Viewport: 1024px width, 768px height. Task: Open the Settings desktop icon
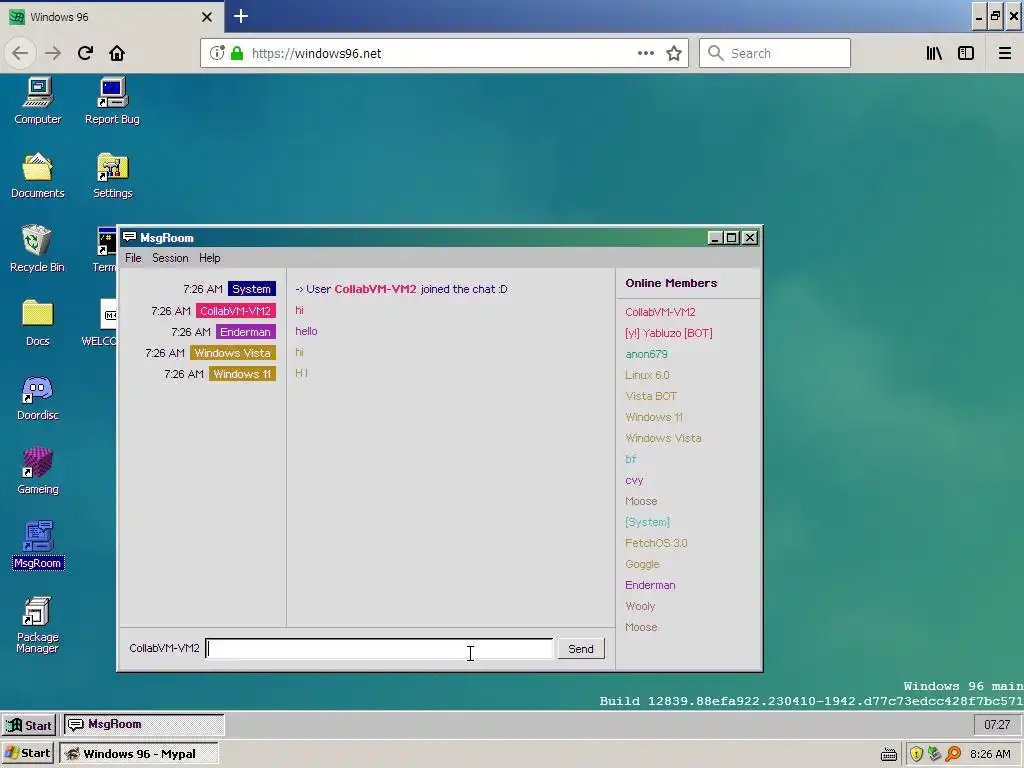pos(112,175)
